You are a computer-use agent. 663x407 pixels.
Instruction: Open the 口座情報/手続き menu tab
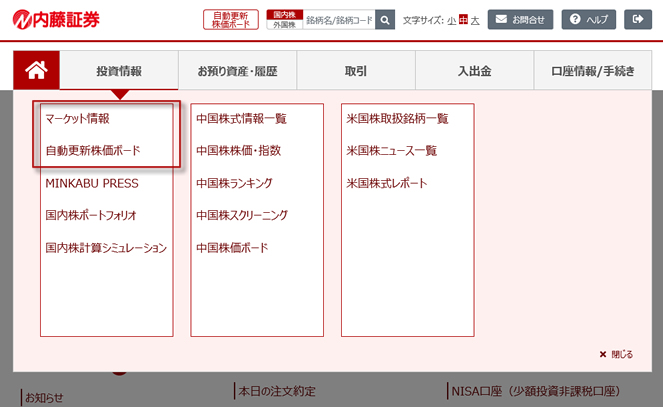click(x=592, y=71)
